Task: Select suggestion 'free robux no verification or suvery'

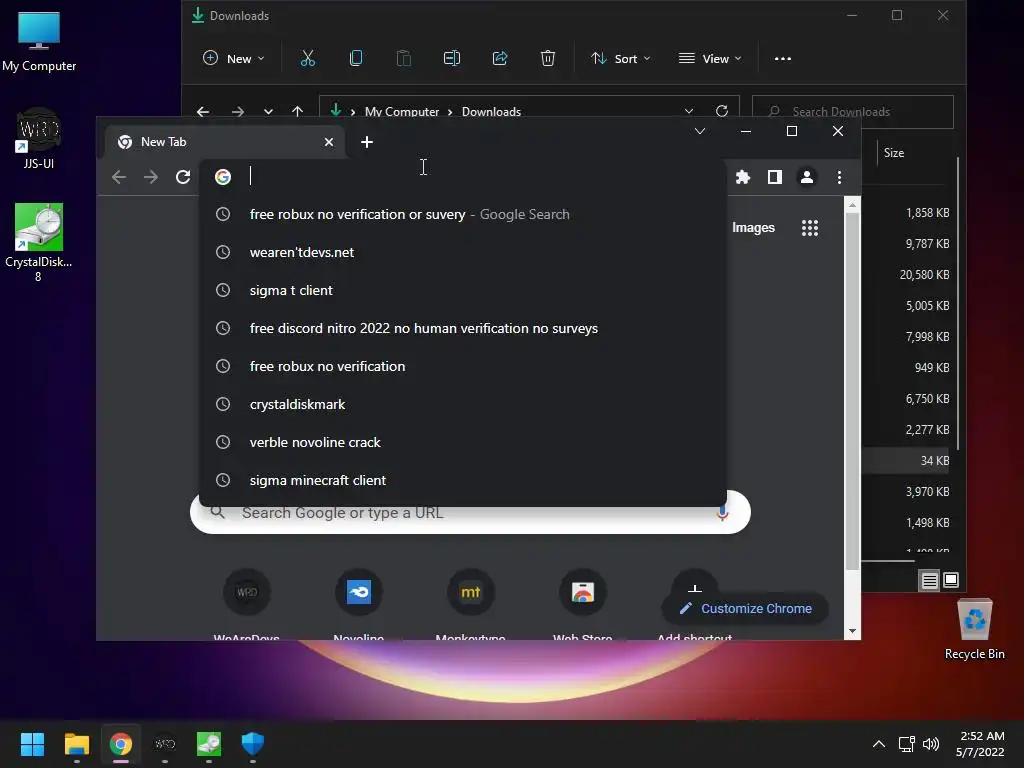Action: tap(463, 214)
